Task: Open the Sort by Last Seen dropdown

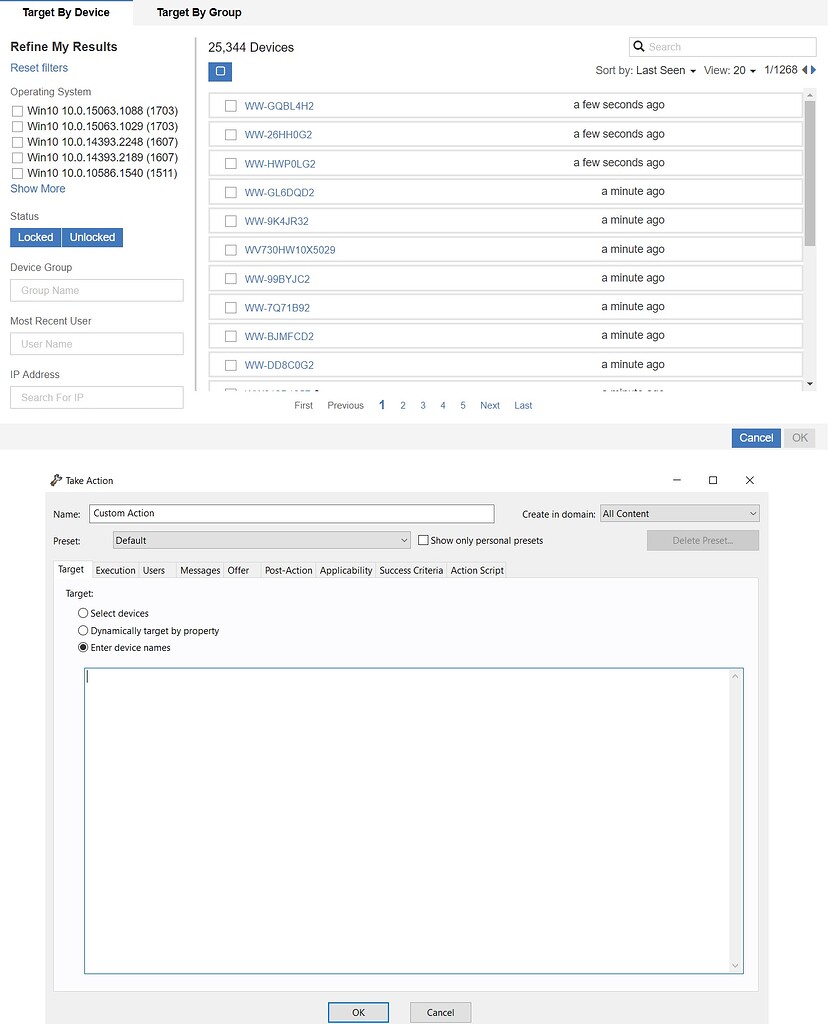Action: tap(645, 70)
